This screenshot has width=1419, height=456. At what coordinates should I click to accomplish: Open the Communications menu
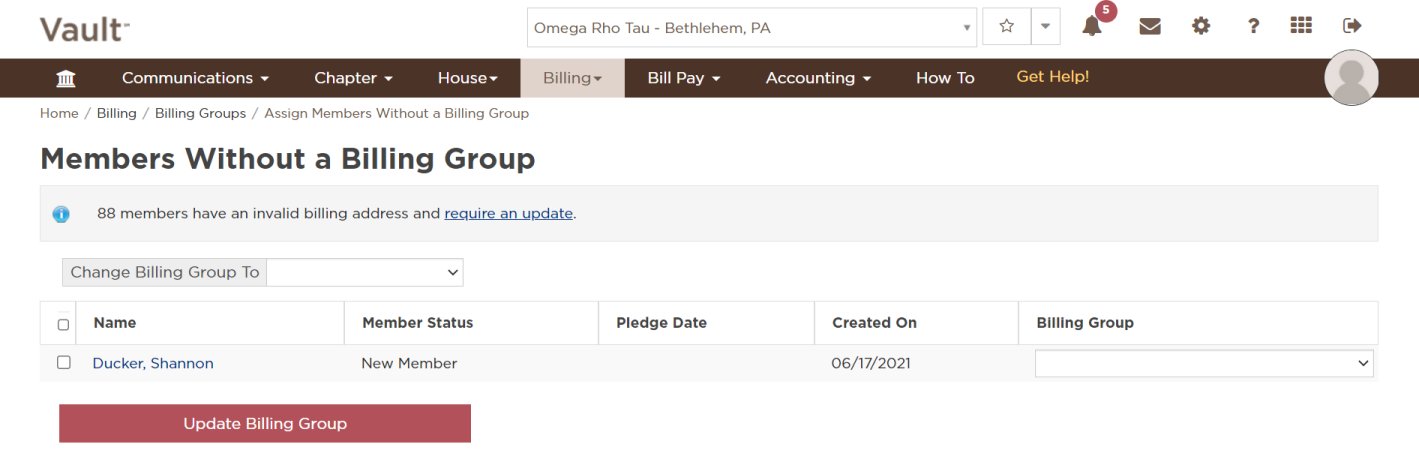pos(195,78)
